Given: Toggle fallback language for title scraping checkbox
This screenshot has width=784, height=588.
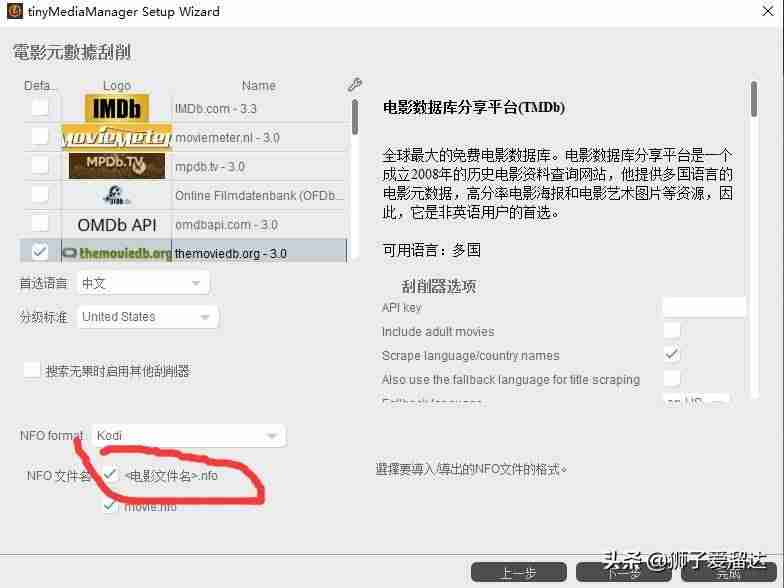Looking at the screenshot, I should tap(672, 378).
